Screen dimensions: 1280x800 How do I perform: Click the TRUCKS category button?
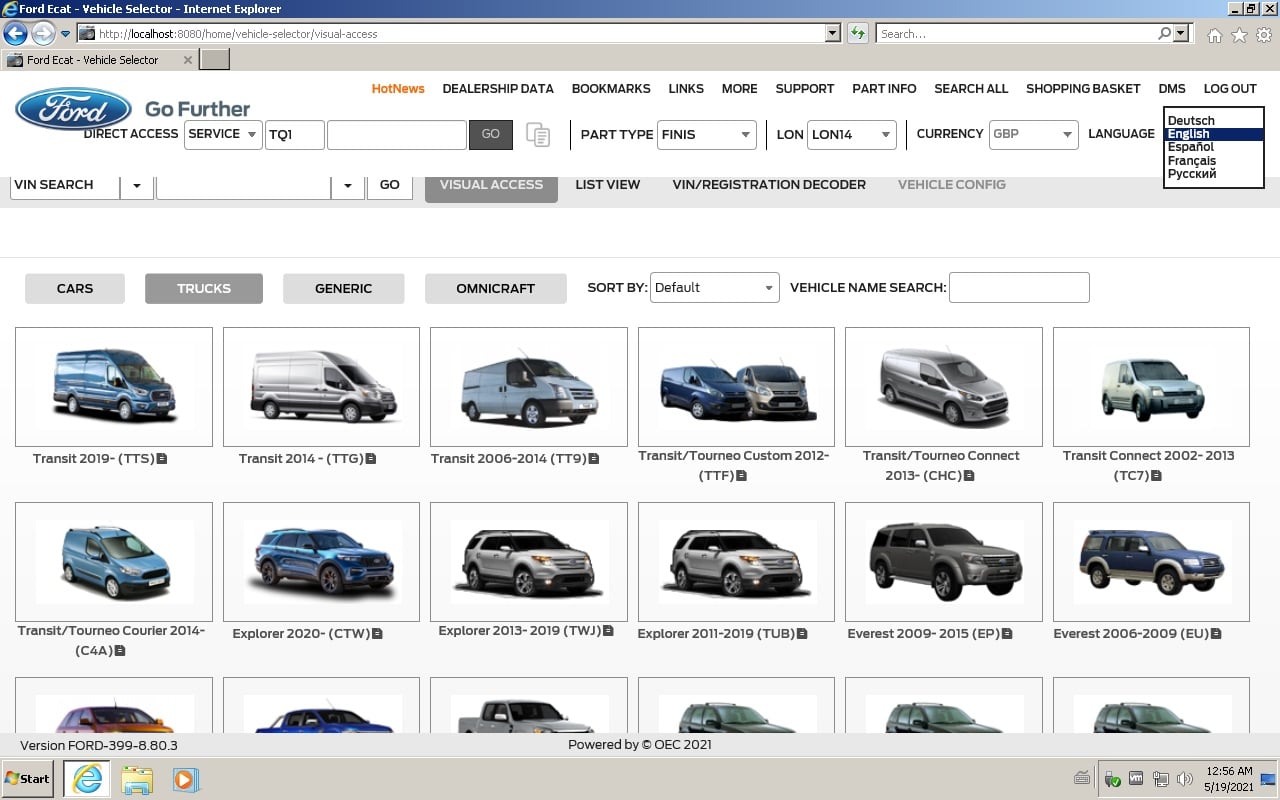tap(204, 288)
